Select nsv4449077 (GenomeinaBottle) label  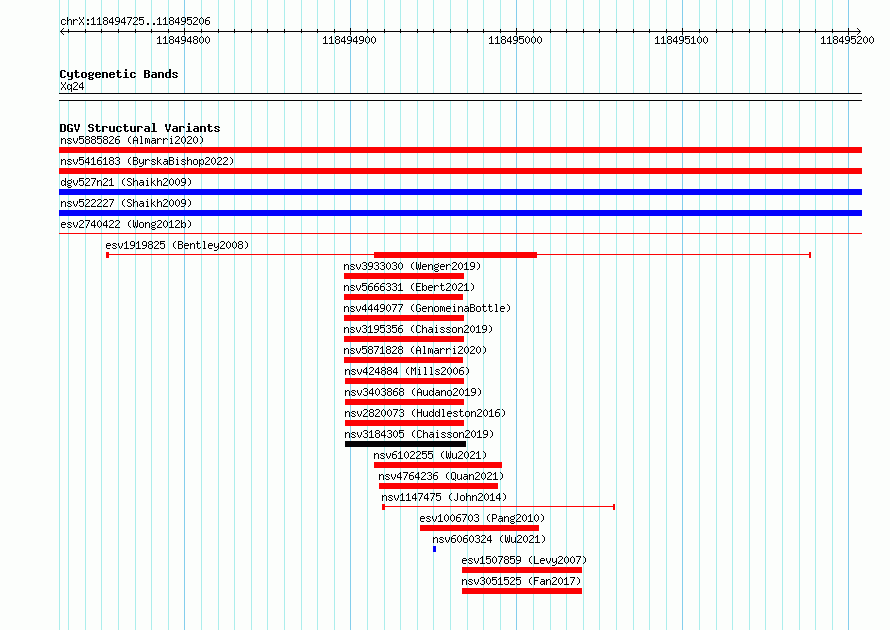click(427, 308)
